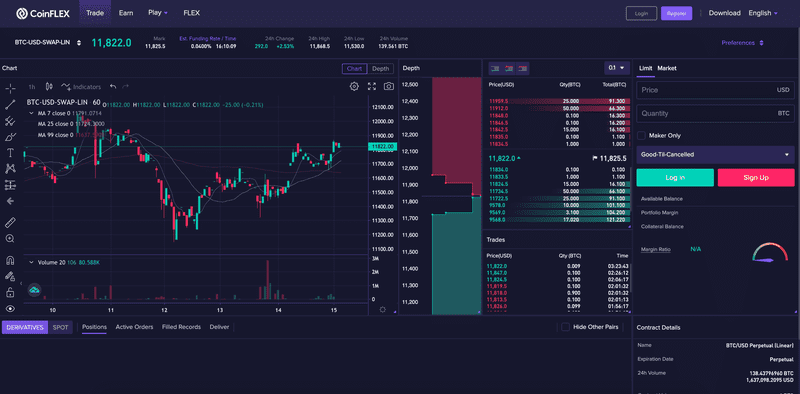Viewport: 800px width, 394px height.
Task: Select the SPOT toggle
Action: tap(60, 327)
